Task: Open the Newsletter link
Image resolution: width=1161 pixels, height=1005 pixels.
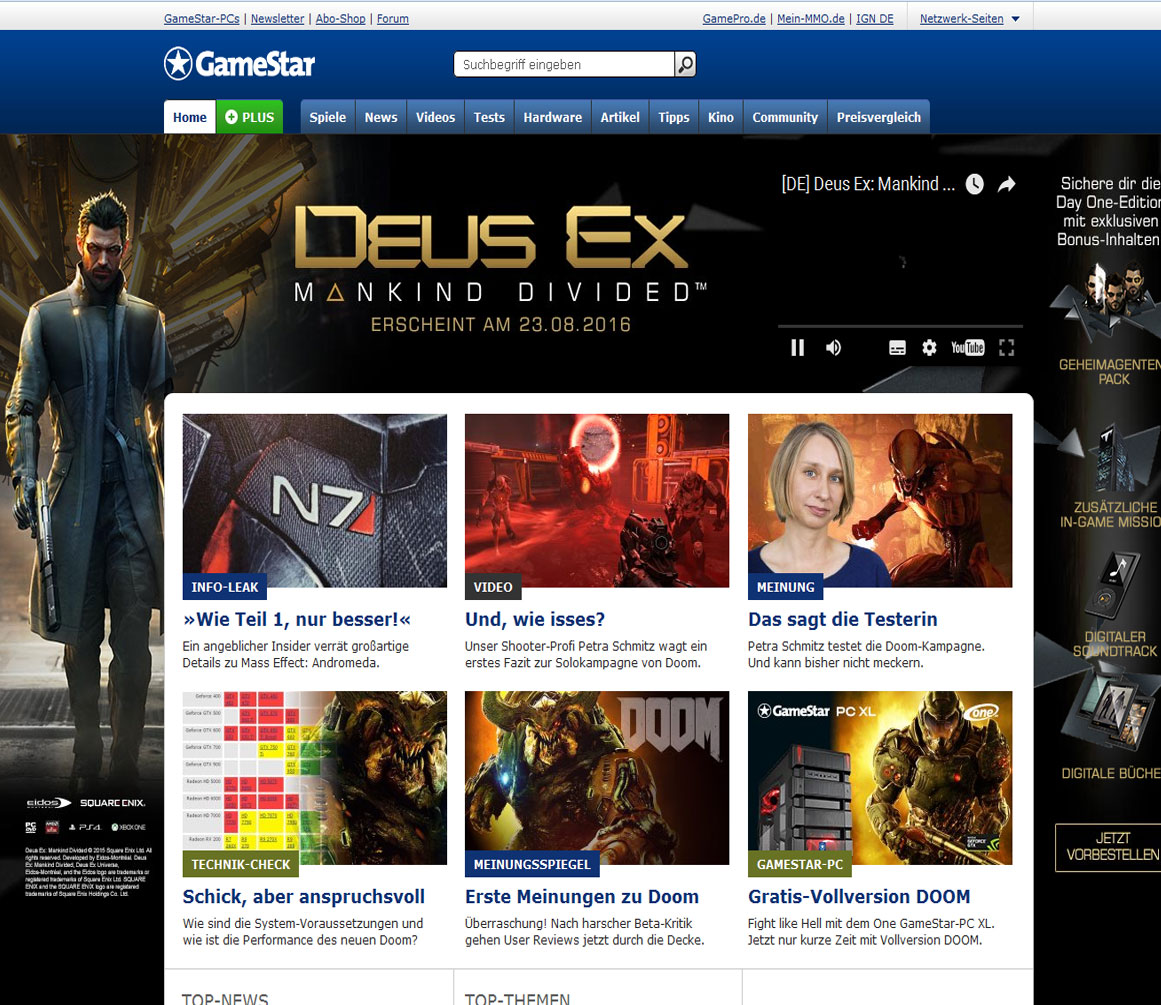Action: point(278,19)
